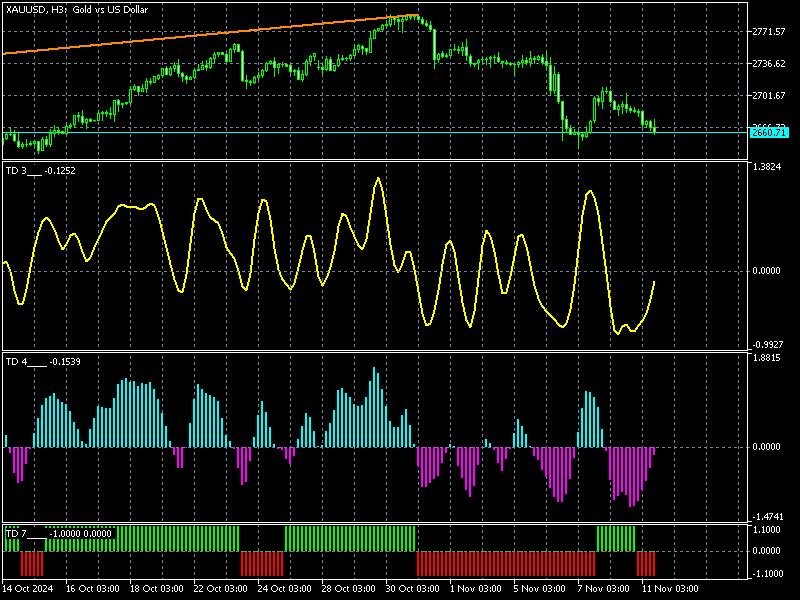Click the 1.3824 scale value
This screenshot has width=800, height=600.
(x=766, y=167)
